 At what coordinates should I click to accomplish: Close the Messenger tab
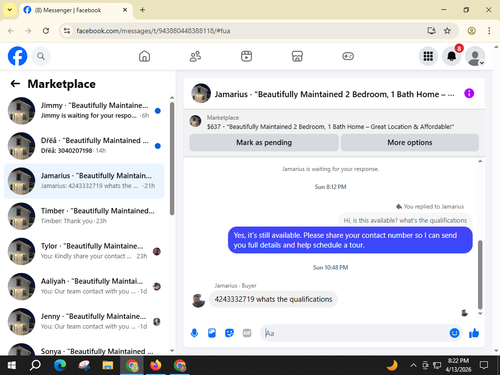coord(125,10)
